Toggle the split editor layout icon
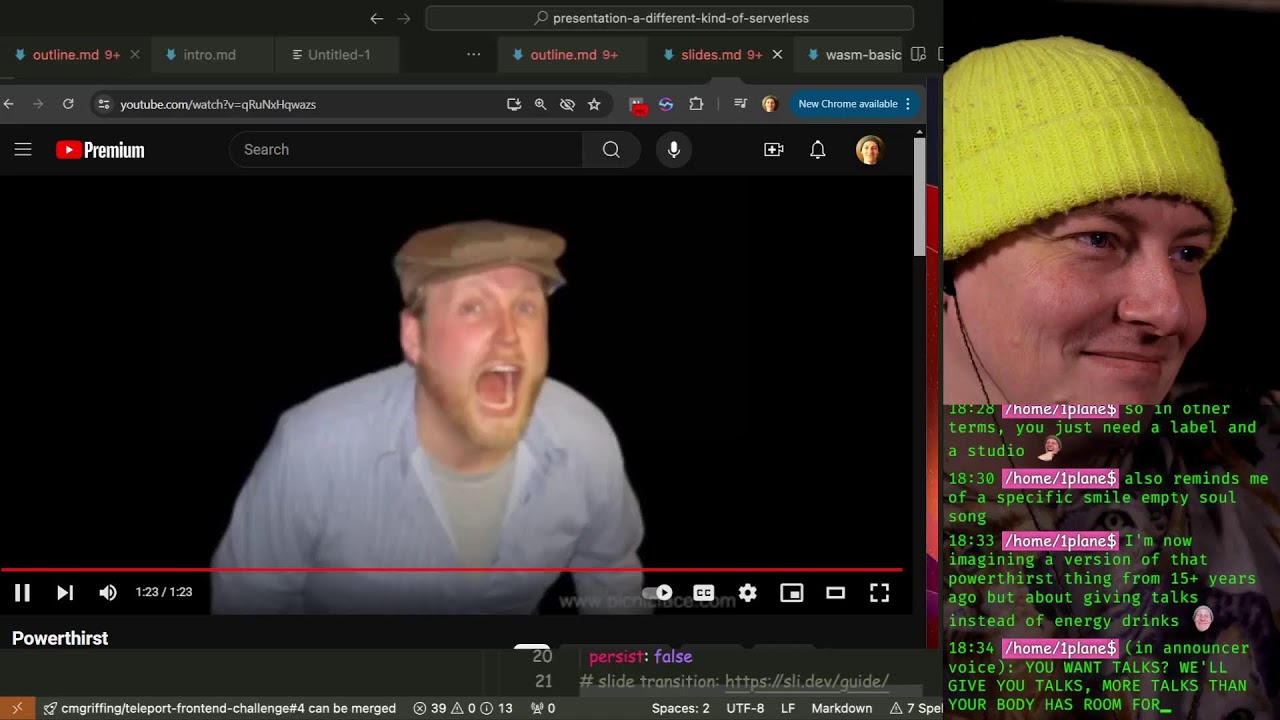 pos(918,55)
